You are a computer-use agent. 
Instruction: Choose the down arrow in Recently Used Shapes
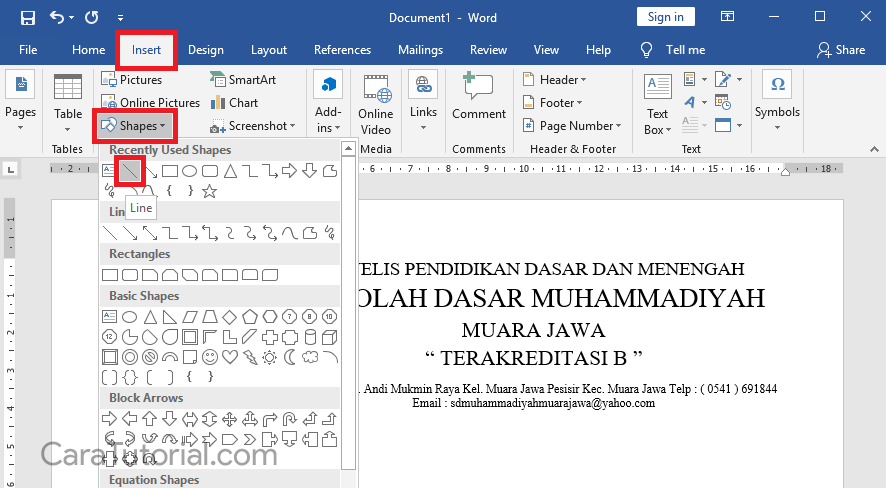point(309,170)
